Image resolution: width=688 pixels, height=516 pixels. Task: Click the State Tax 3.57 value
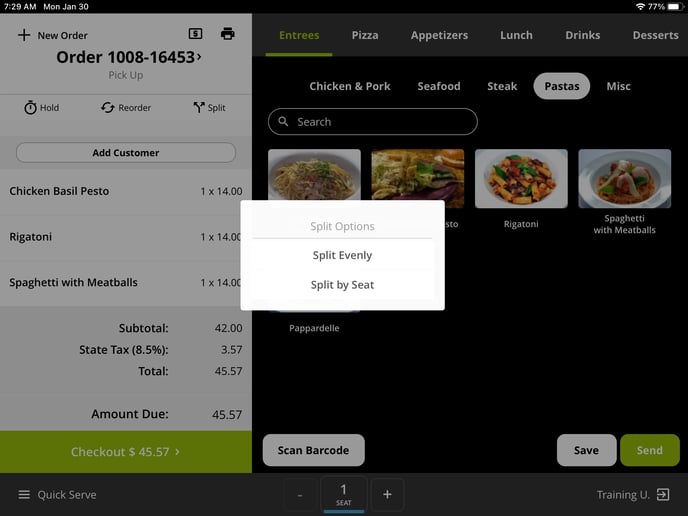(x=231, y=350)
